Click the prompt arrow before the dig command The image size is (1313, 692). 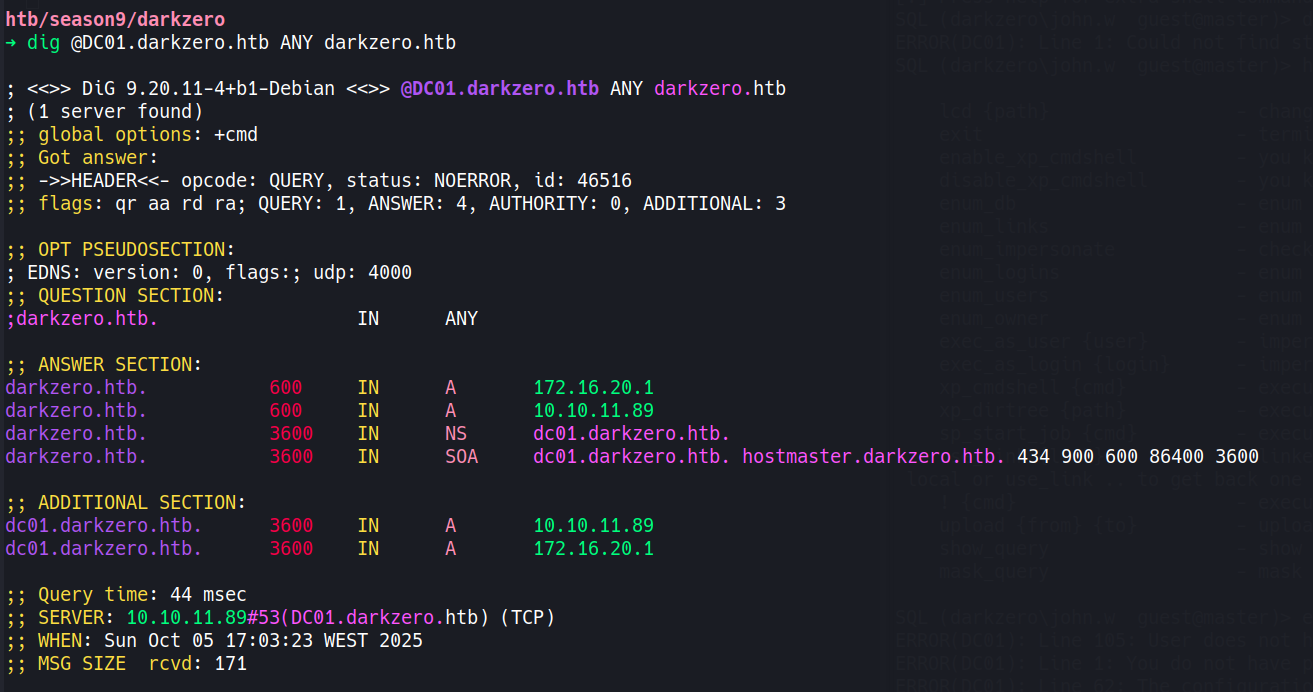(x=11, y=43)
